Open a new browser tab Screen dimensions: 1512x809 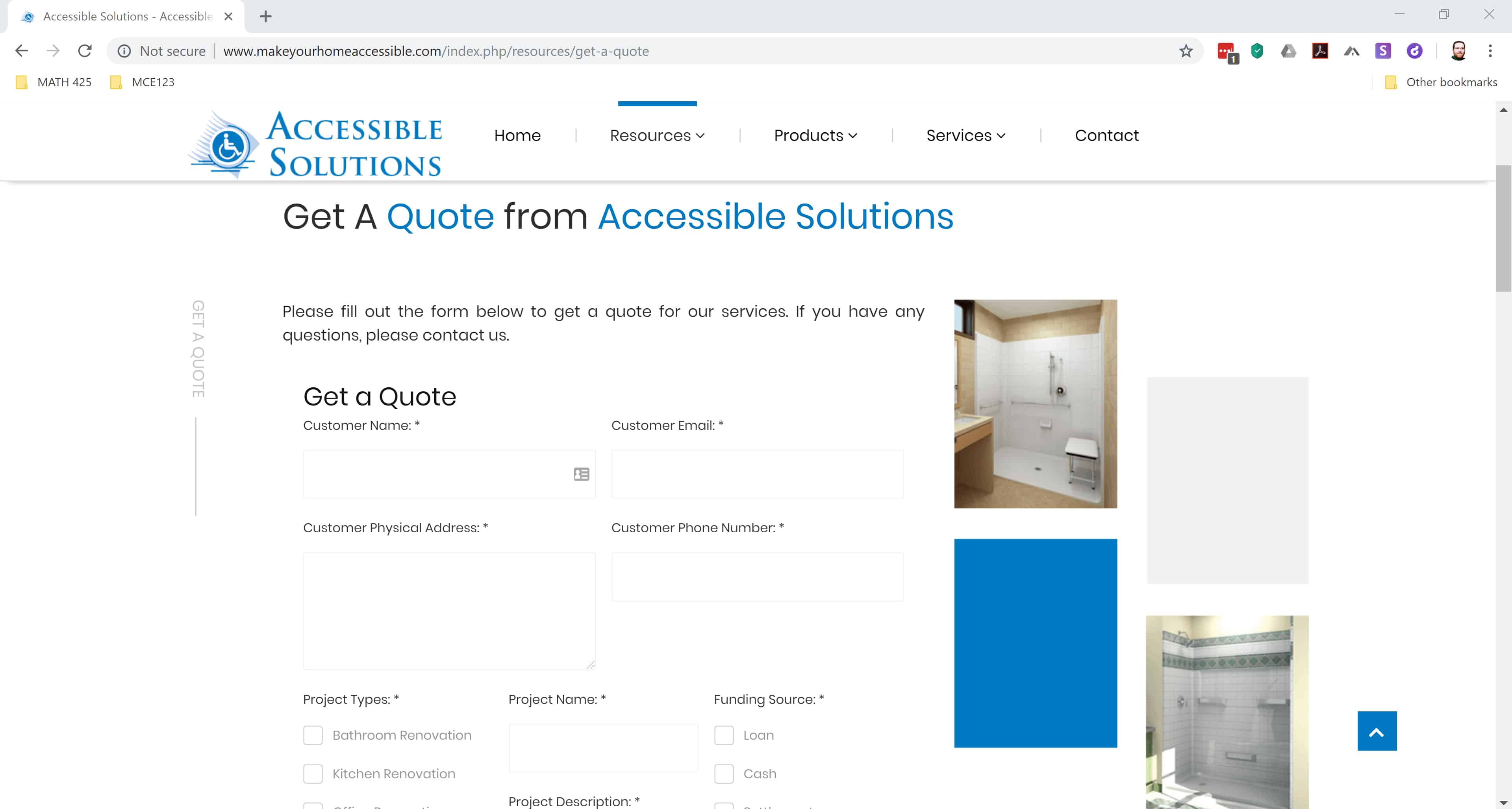pyautogui.click(x=266, y=17)
